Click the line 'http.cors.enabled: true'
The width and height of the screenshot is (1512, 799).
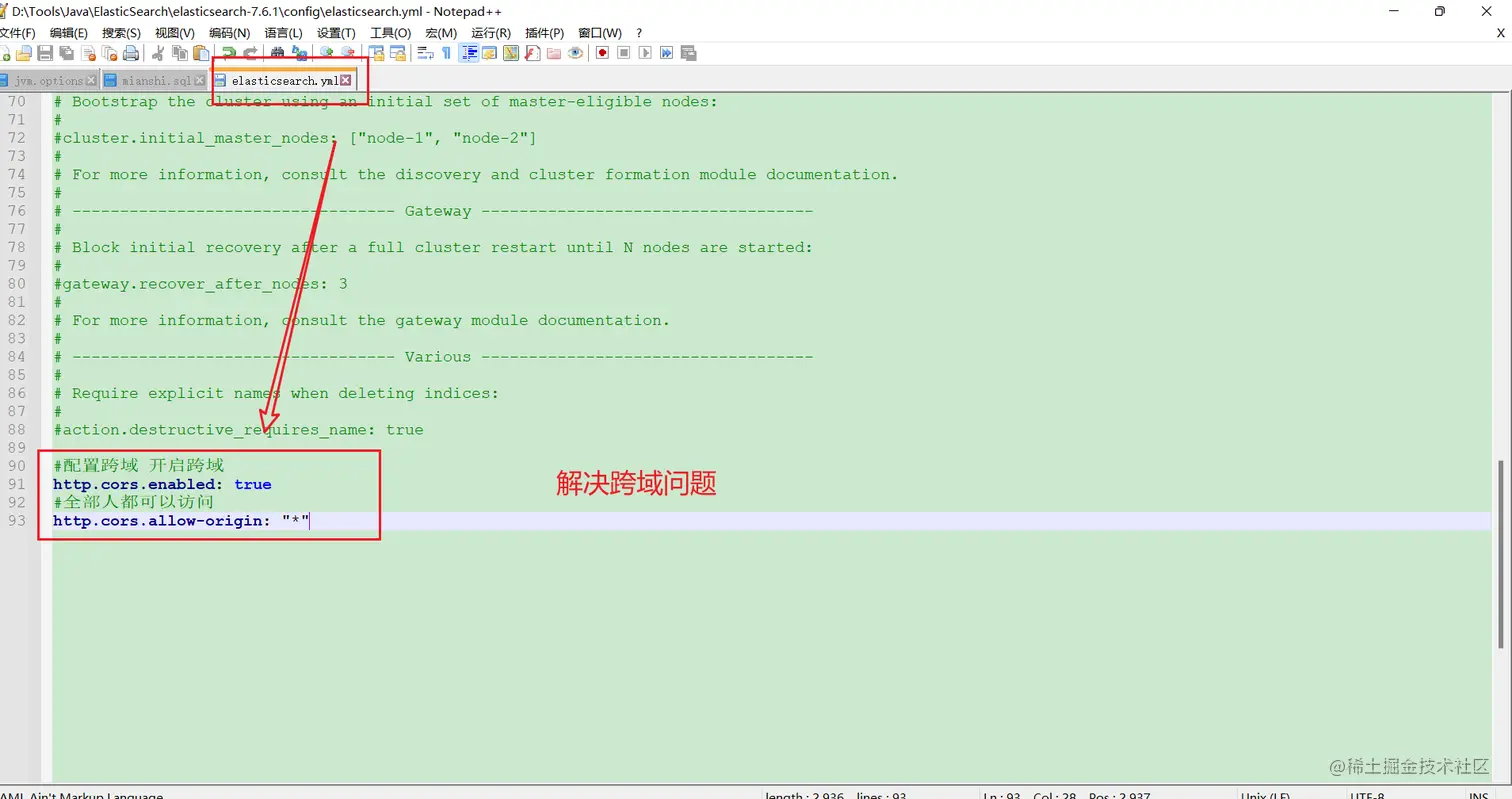pos(162,484)
